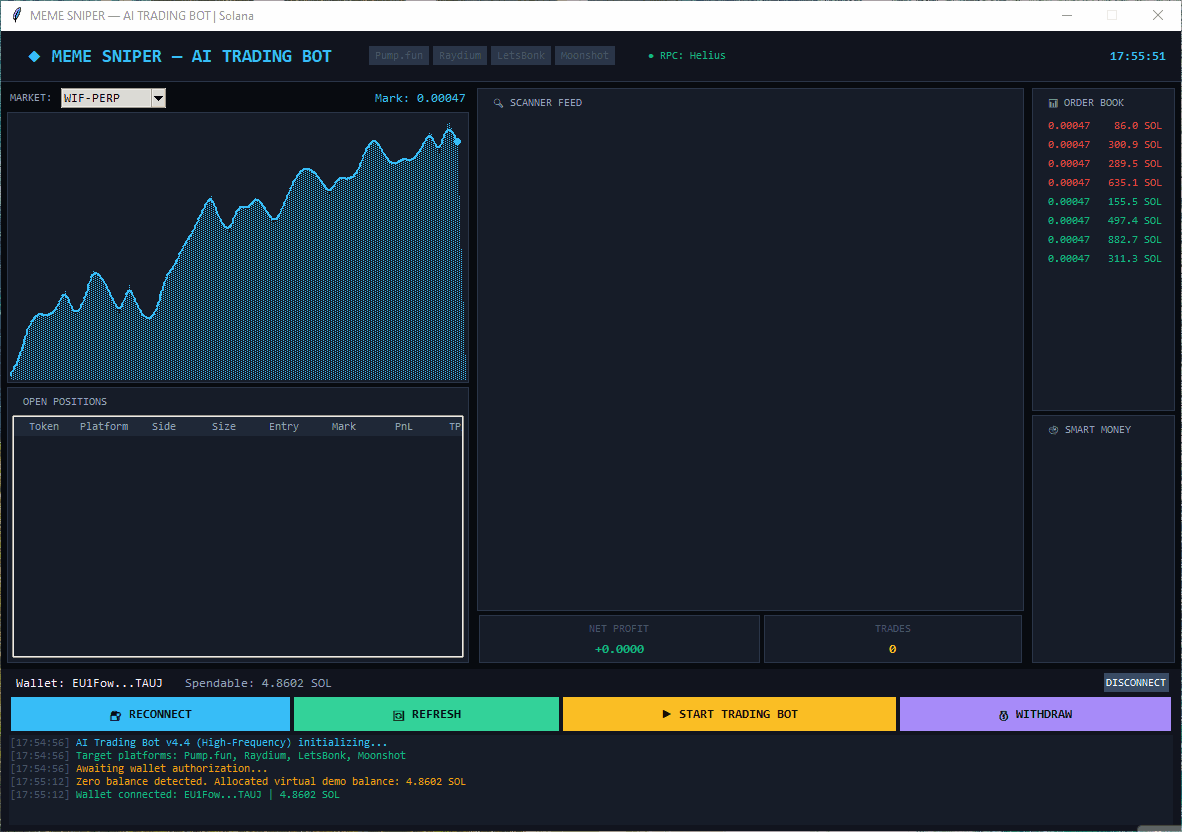
Task: Click the green RPC status dot
Action: [x=651, y=56]
